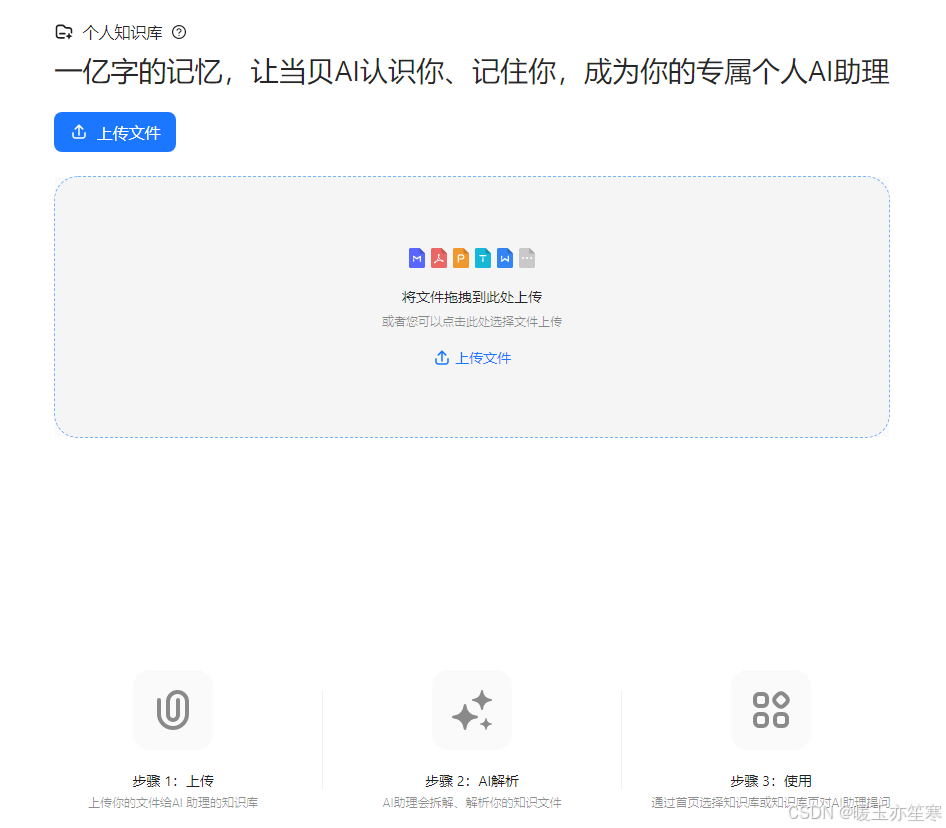The width and height of the screenshot is (946, 828).
Task: Click the 个人知识库 title label
Action: tap(122, 33)
